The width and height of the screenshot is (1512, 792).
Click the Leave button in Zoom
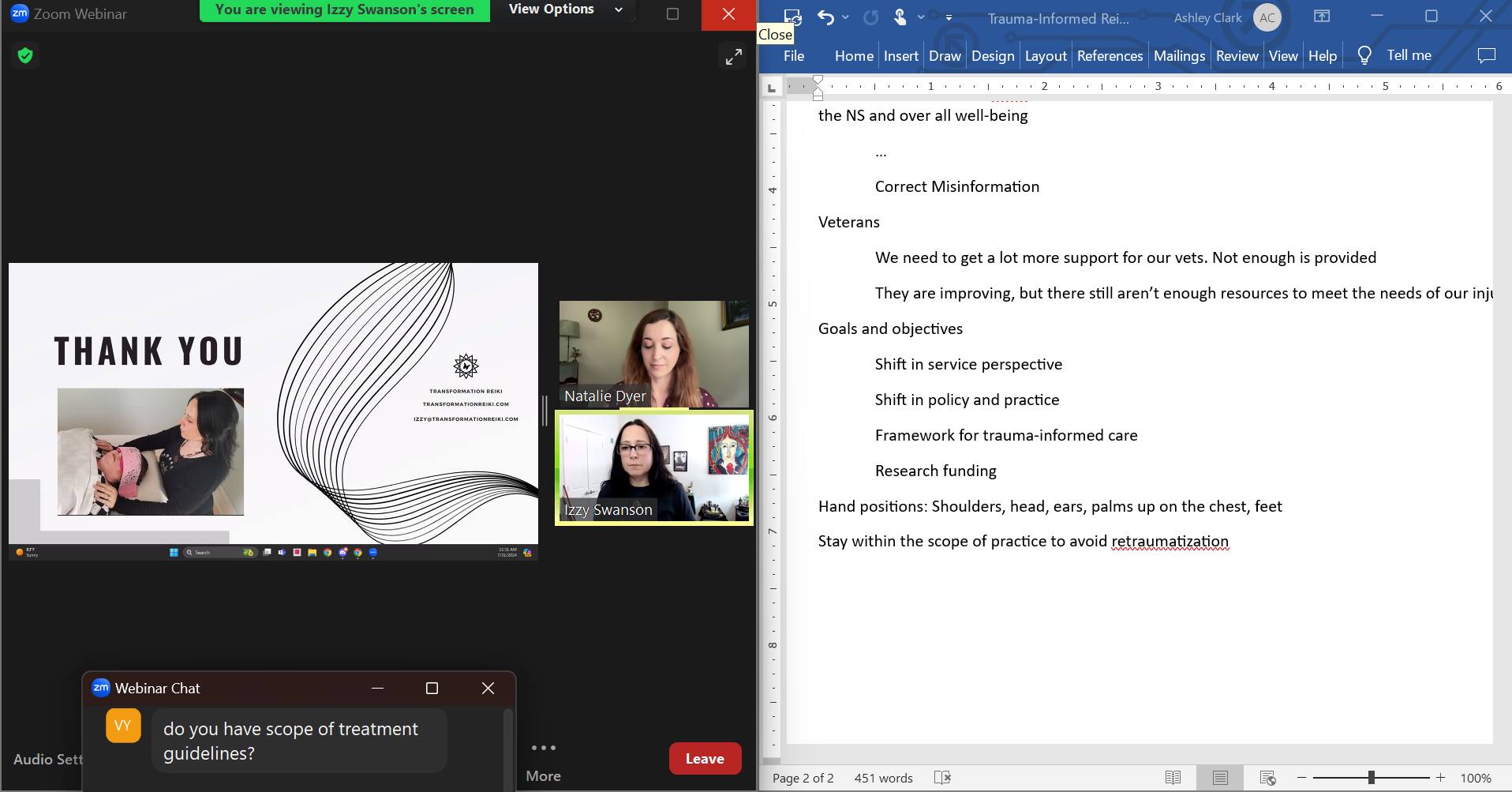point(705,758)
